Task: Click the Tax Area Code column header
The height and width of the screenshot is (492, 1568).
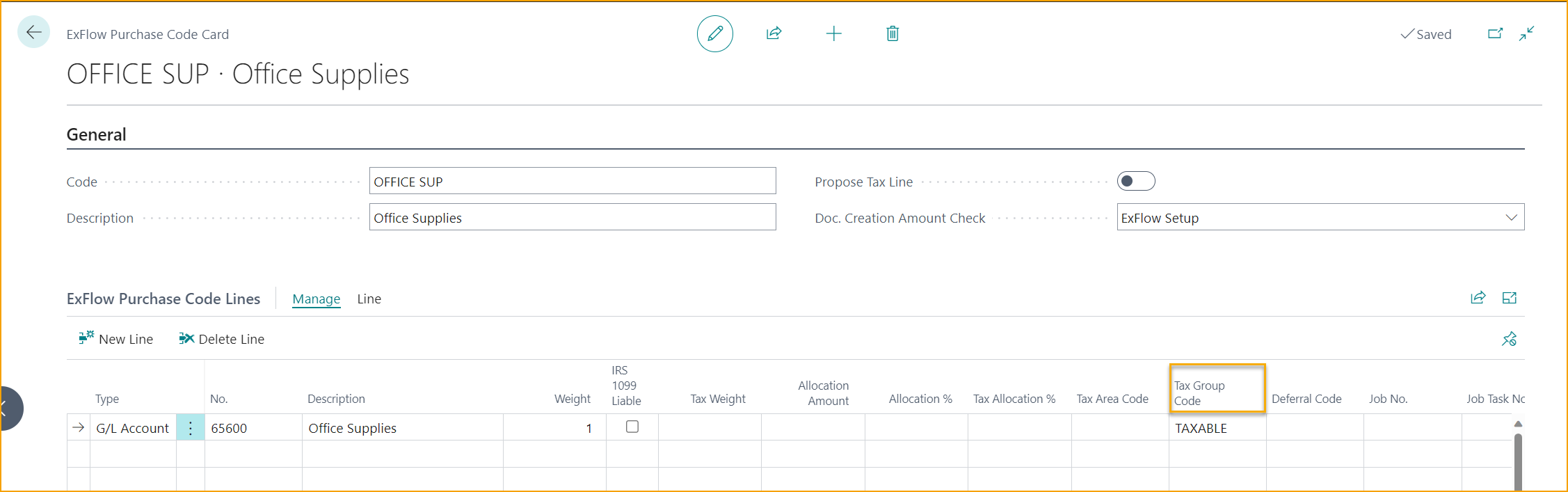Action: click(1112, 399)
